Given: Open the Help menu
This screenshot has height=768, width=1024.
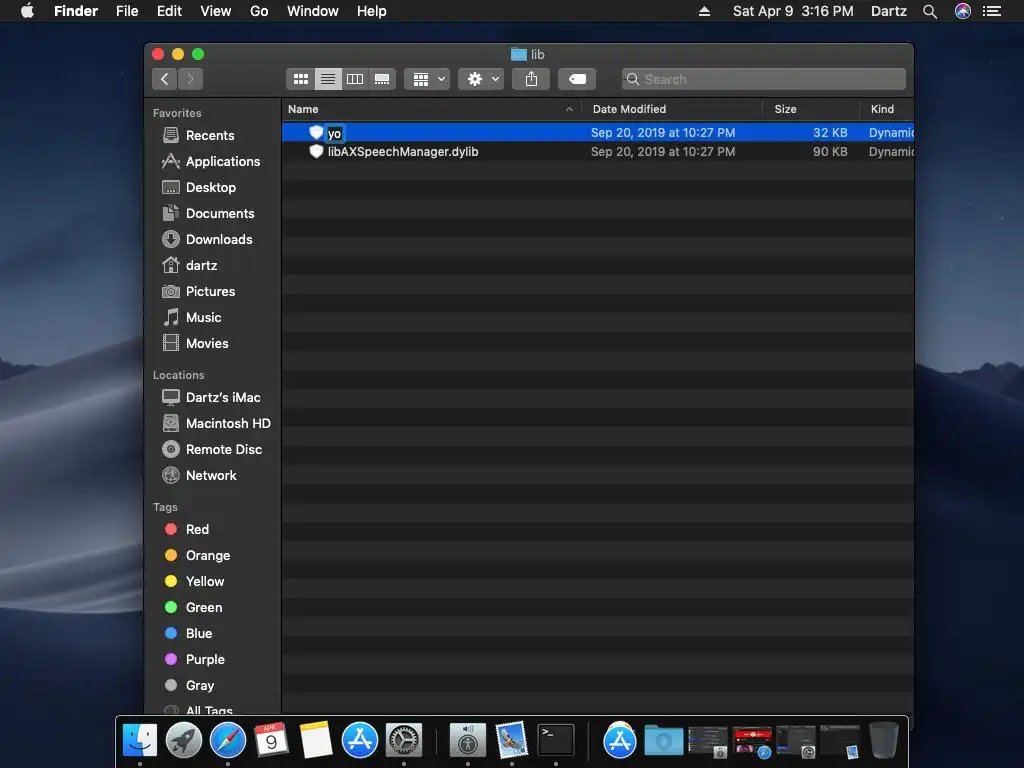Looking at the screenshot, I should (372, 11).
